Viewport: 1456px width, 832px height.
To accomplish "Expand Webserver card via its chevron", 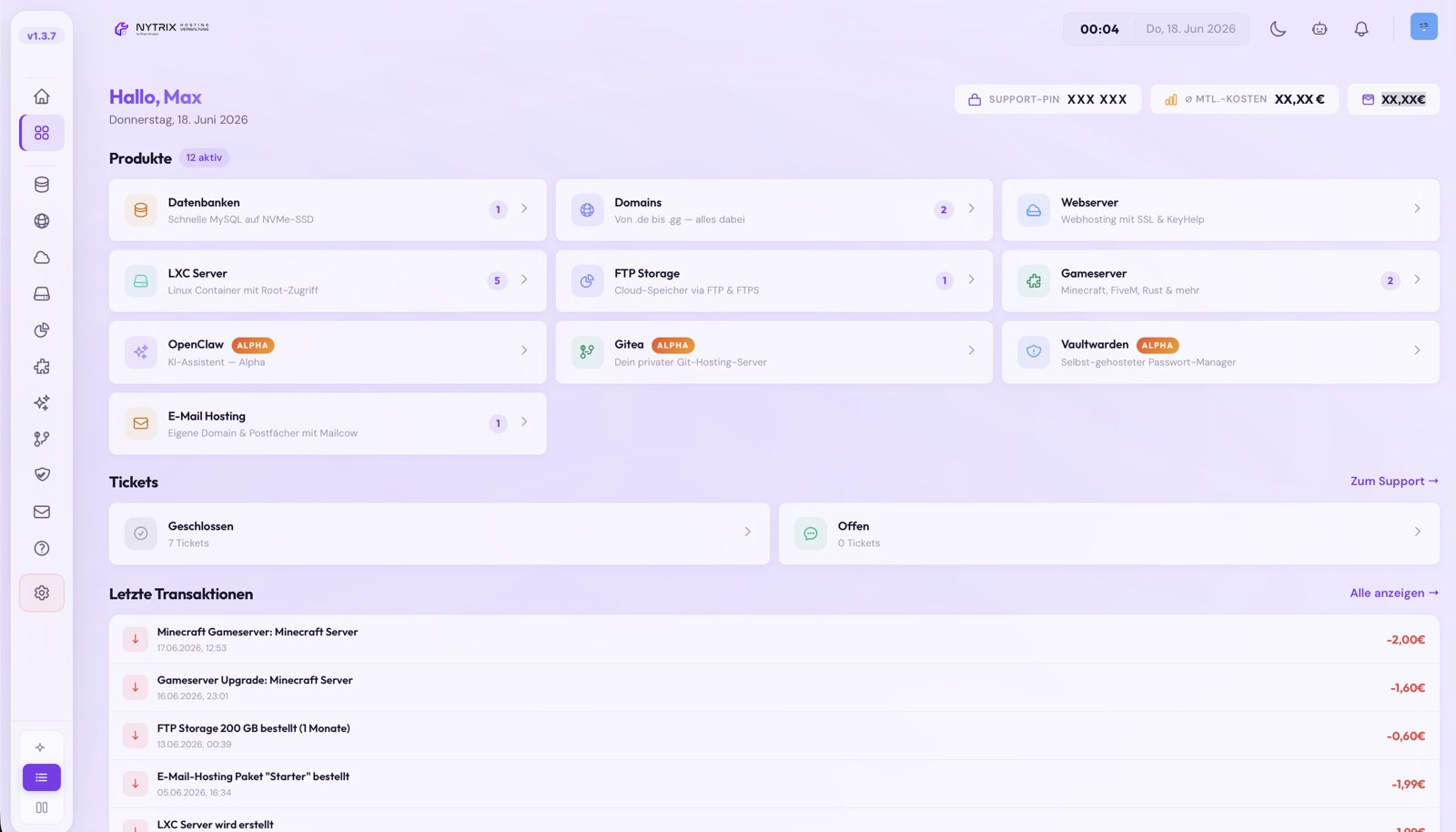I will 1417,208.
